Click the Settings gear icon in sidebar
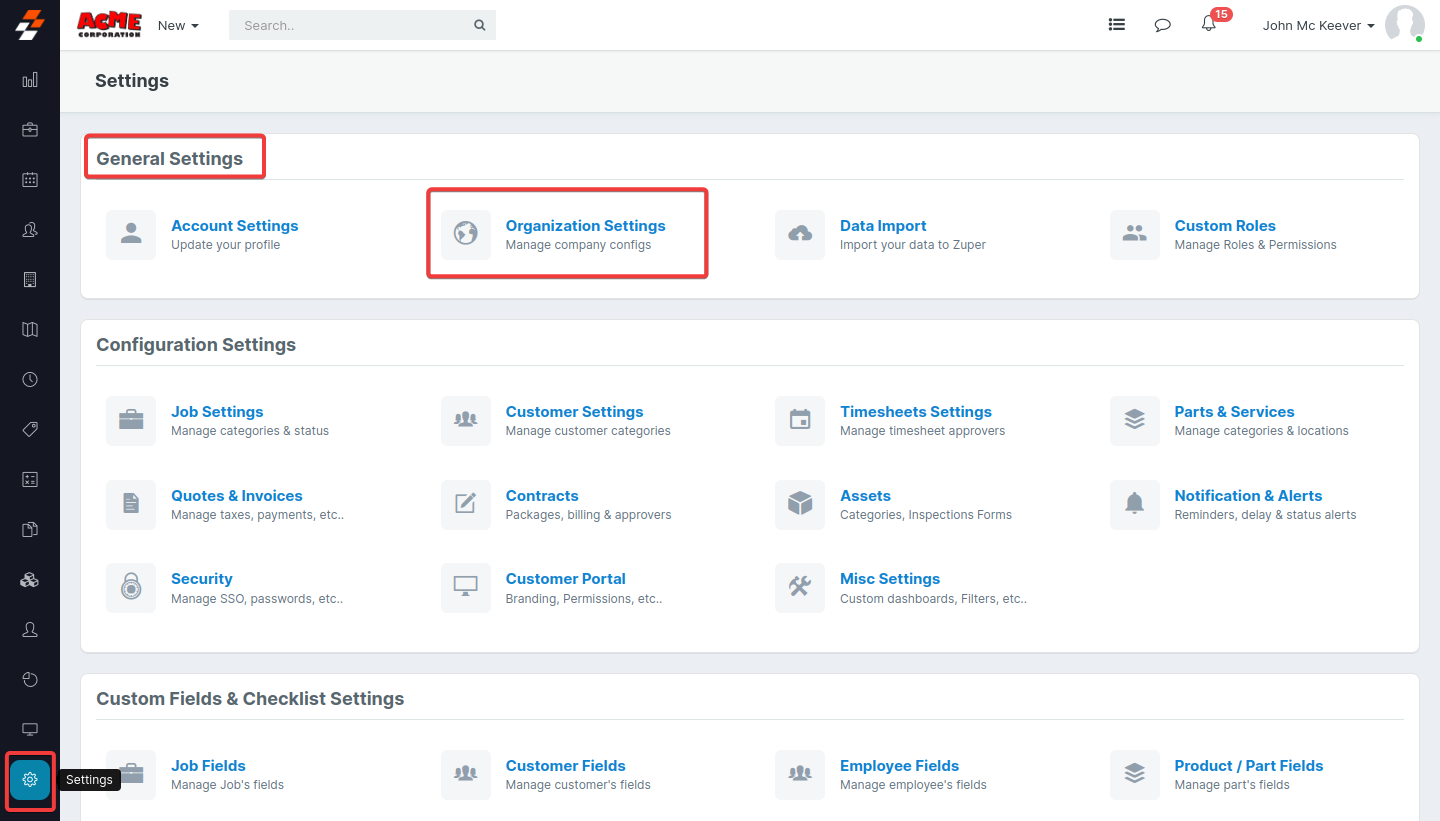This screenshot has height=821, width=1440. pos(30,779)
